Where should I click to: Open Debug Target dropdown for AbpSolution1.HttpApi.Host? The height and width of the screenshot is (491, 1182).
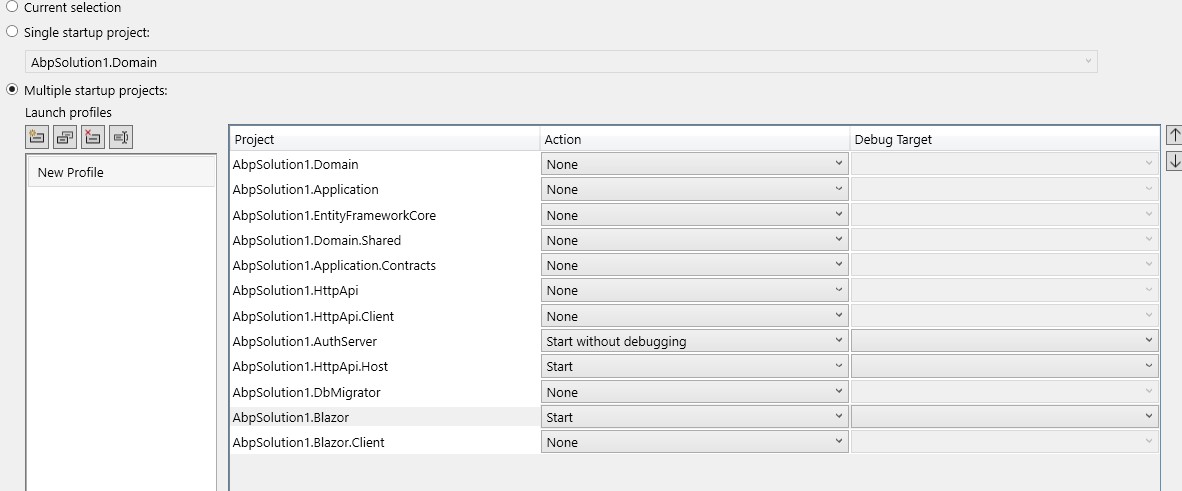coord(1004,366)
